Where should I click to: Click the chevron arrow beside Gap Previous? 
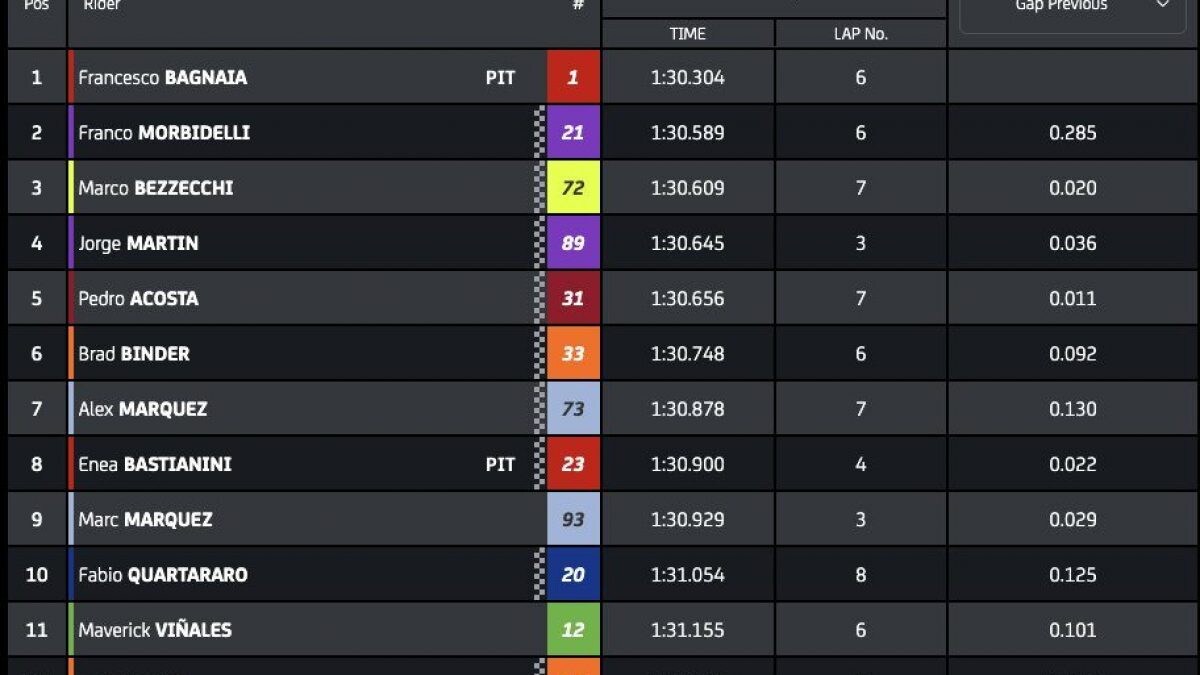click(1163, 6)
